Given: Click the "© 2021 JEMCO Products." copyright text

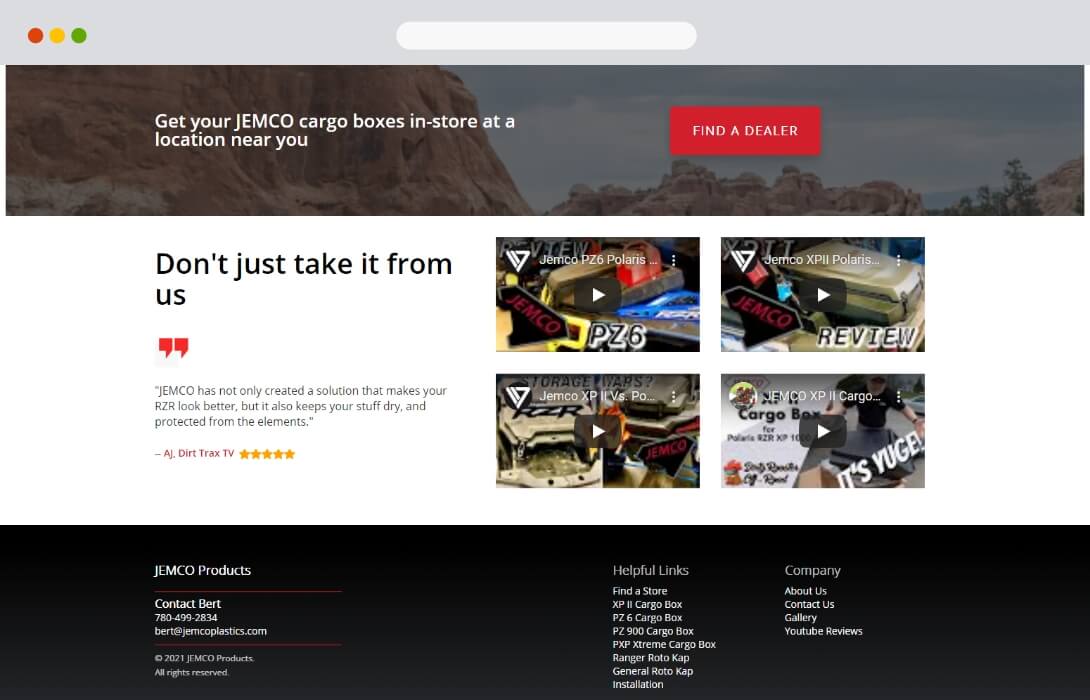Looking at the screenshot, I should pyautogui.click(x=204, y=658).
